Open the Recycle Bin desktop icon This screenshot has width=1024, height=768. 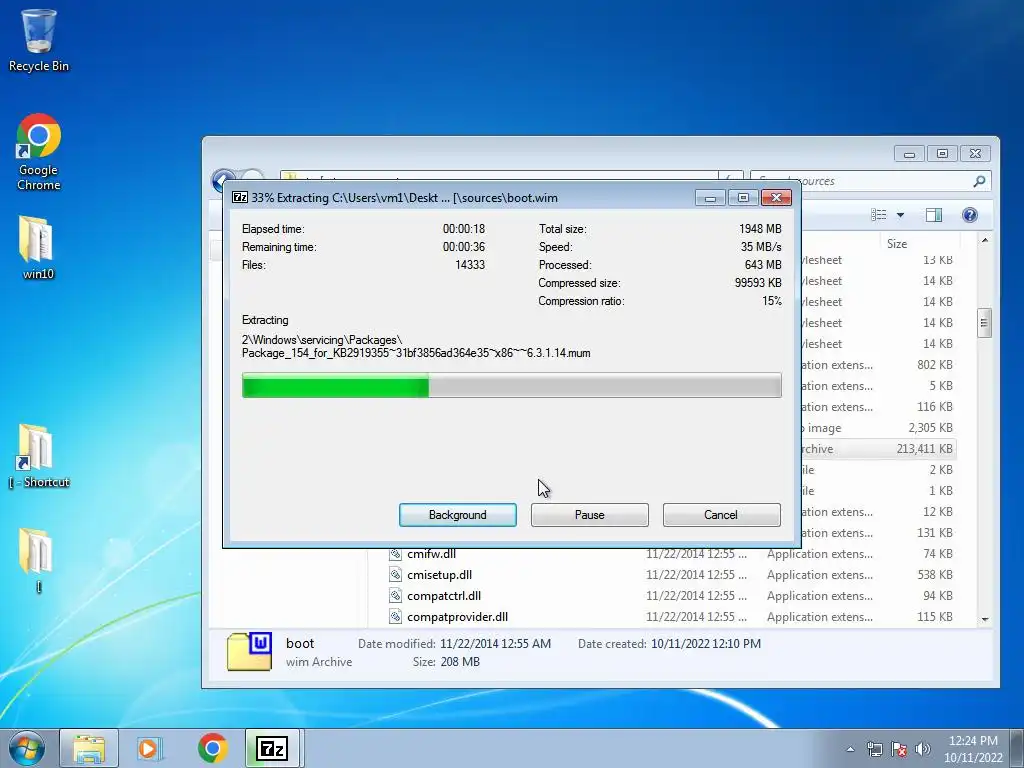[39, 40]
